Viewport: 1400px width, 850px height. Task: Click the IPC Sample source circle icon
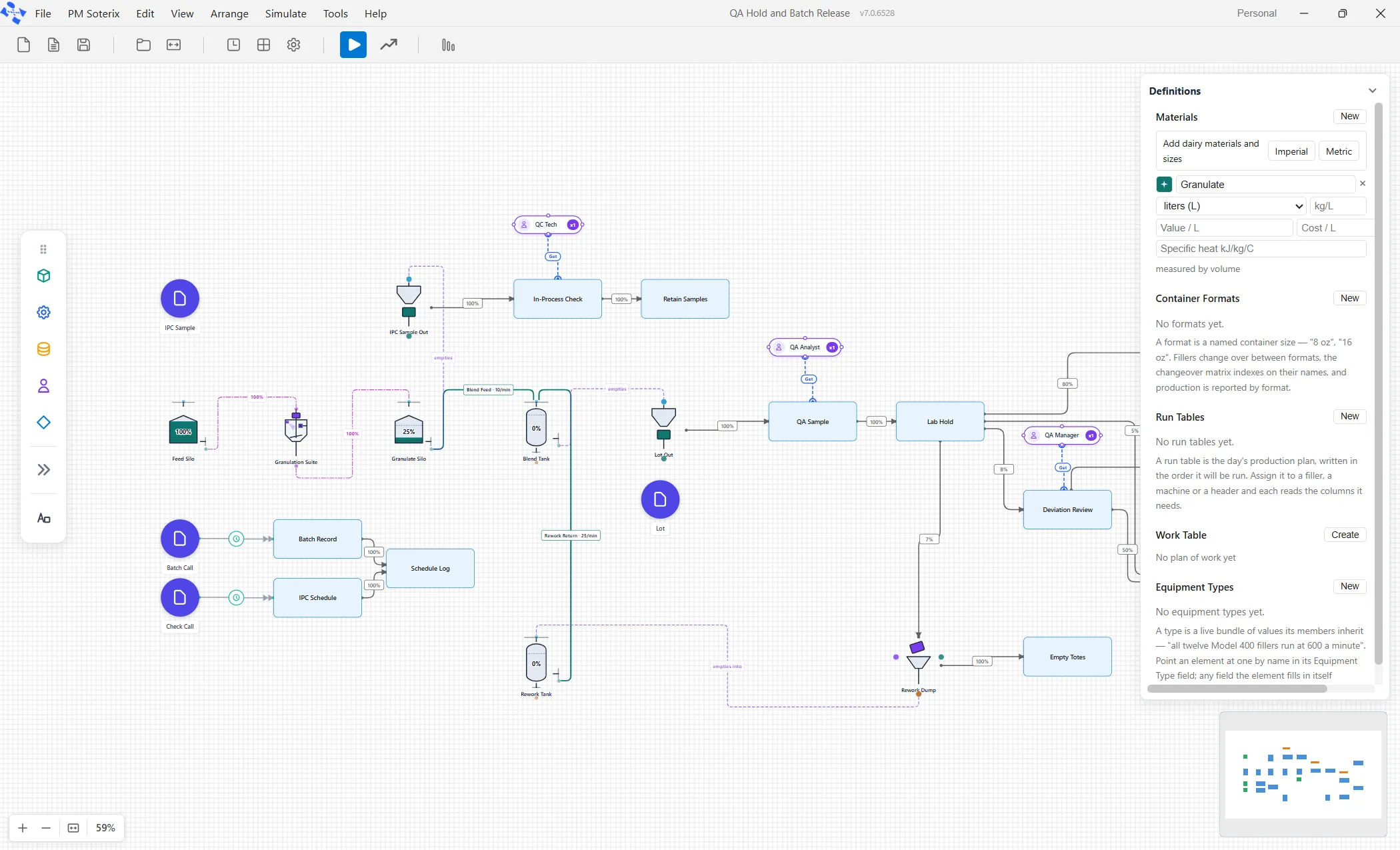point(180,299)
